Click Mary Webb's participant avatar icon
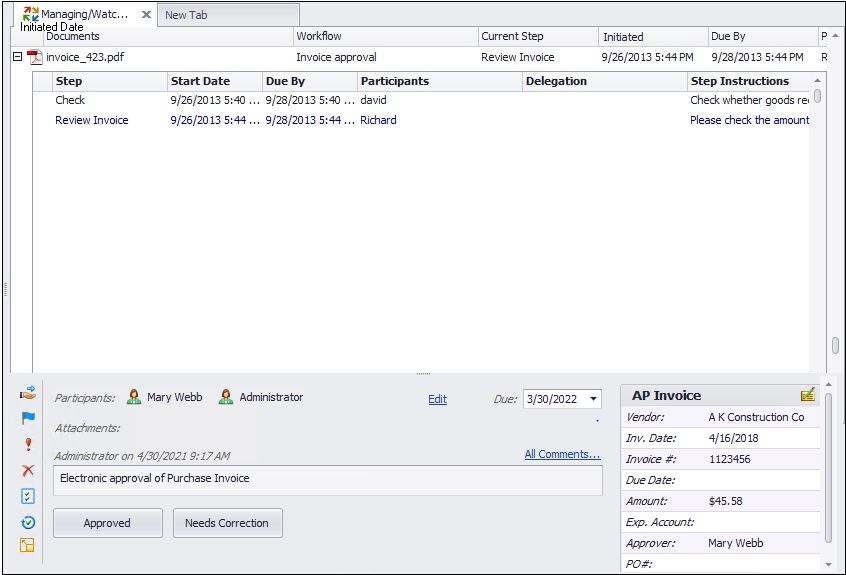 click(x=134, y=397)
